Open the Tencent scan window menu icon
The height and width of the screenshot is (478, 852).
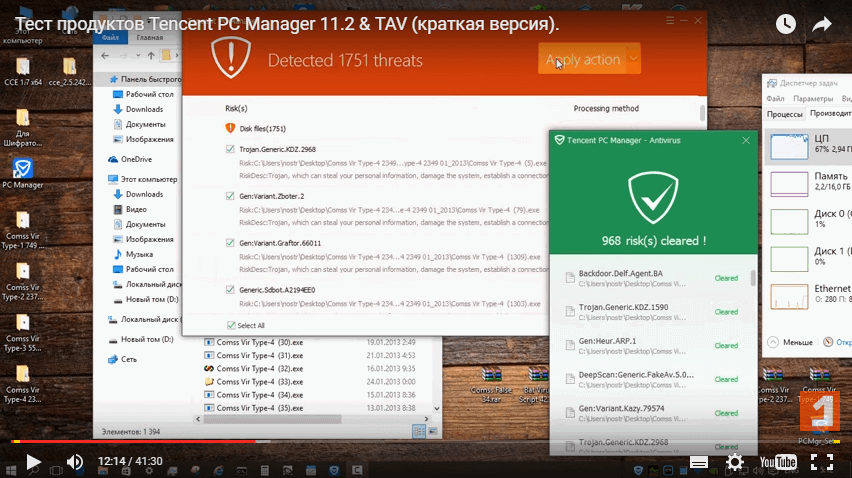tap(670, 20)
